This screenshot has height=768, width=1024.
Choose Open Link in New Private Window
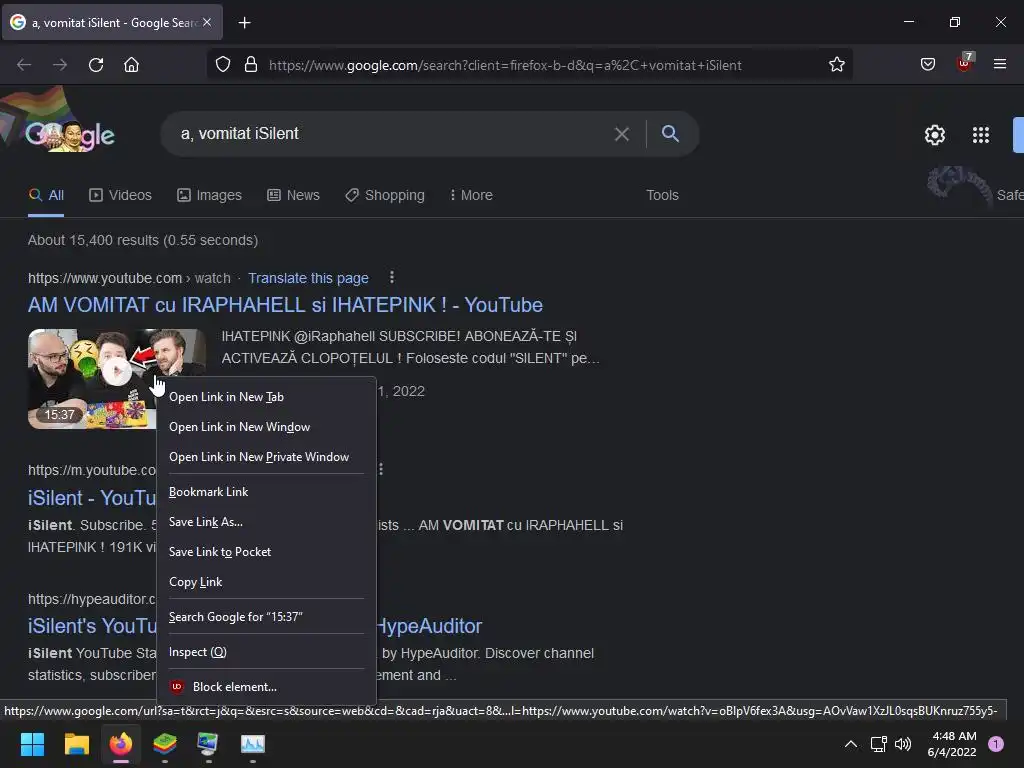click(x=266, y=456)
